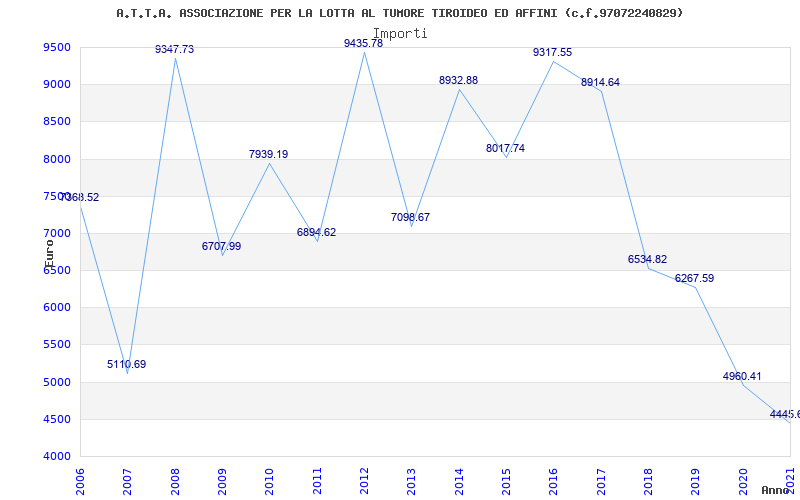Click the 6894.62 data label

pos(316,232)
